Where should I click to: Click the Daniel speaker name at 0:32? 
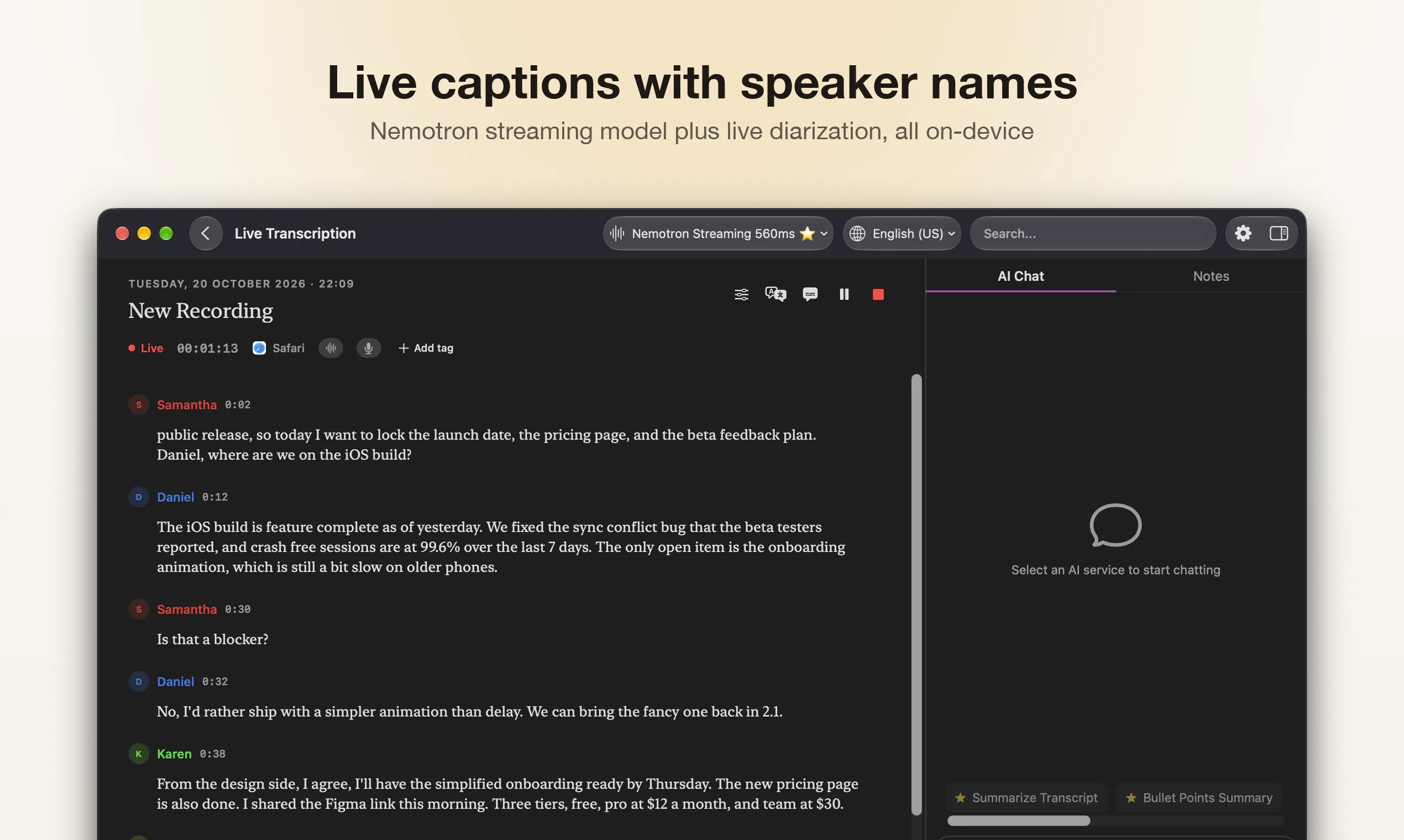(x=176, y=681)
